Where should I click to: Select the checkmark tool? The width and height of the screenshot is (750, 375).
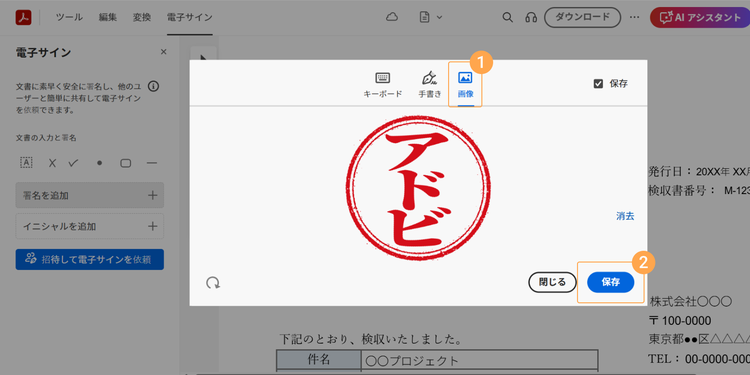pyautogui.click(x=73, y=163)
